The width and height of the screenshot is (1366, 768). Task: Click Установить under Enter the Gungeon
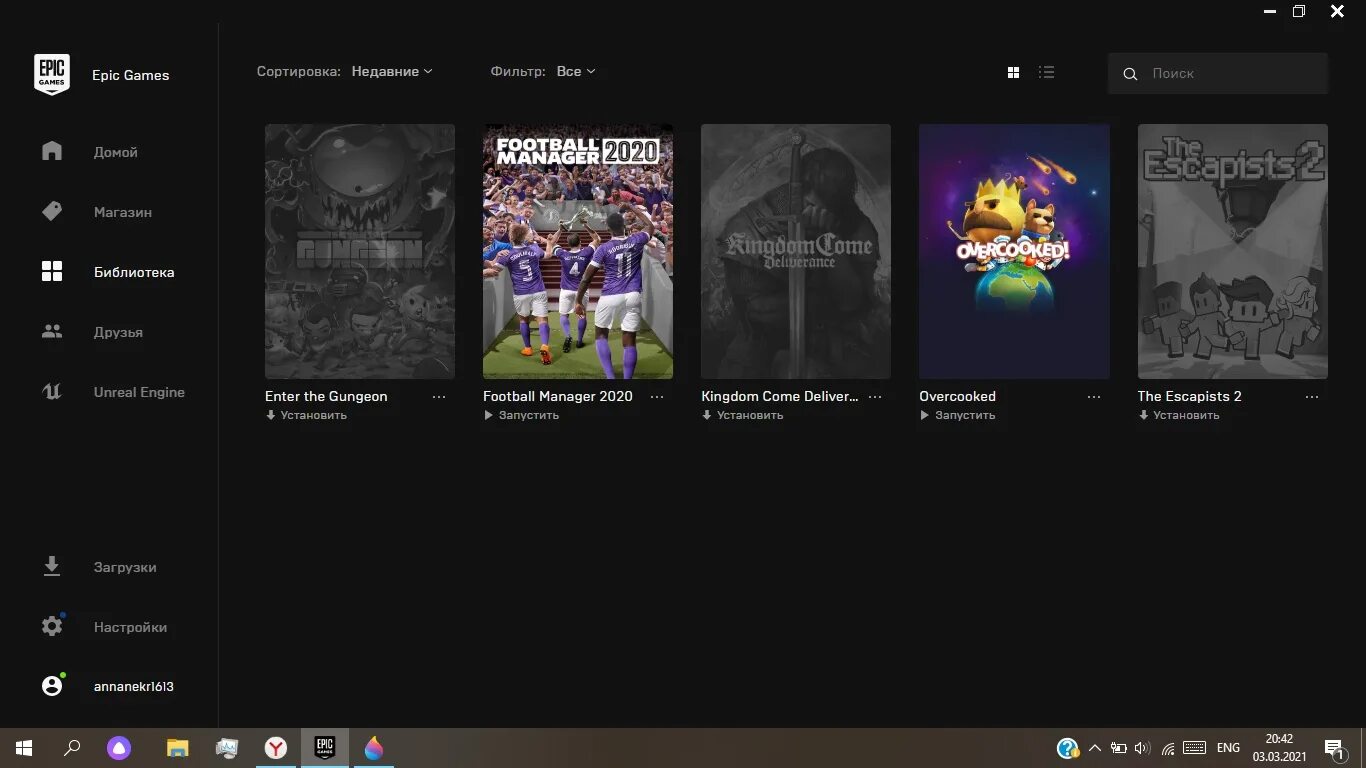(306, 415)
